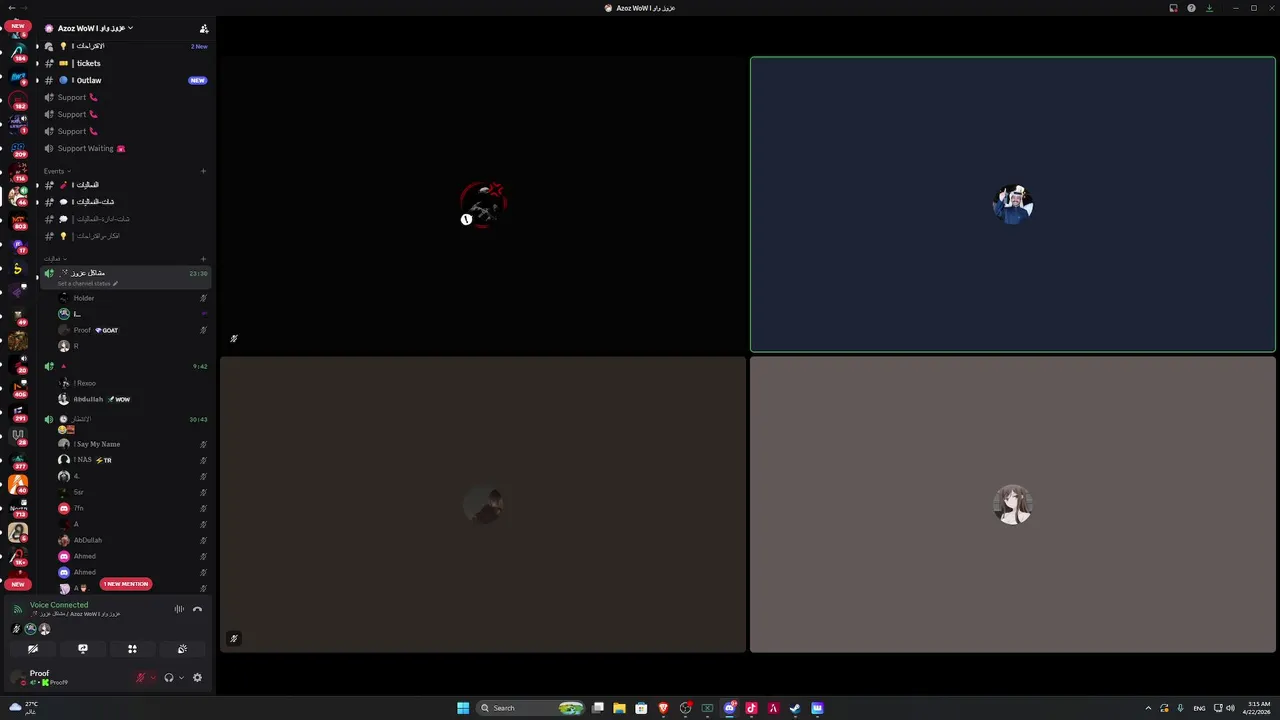This screenshot has width=1280, height=720.
Task: Open server with 406 badge in sidebar
Action: click(x=18, y=388)
